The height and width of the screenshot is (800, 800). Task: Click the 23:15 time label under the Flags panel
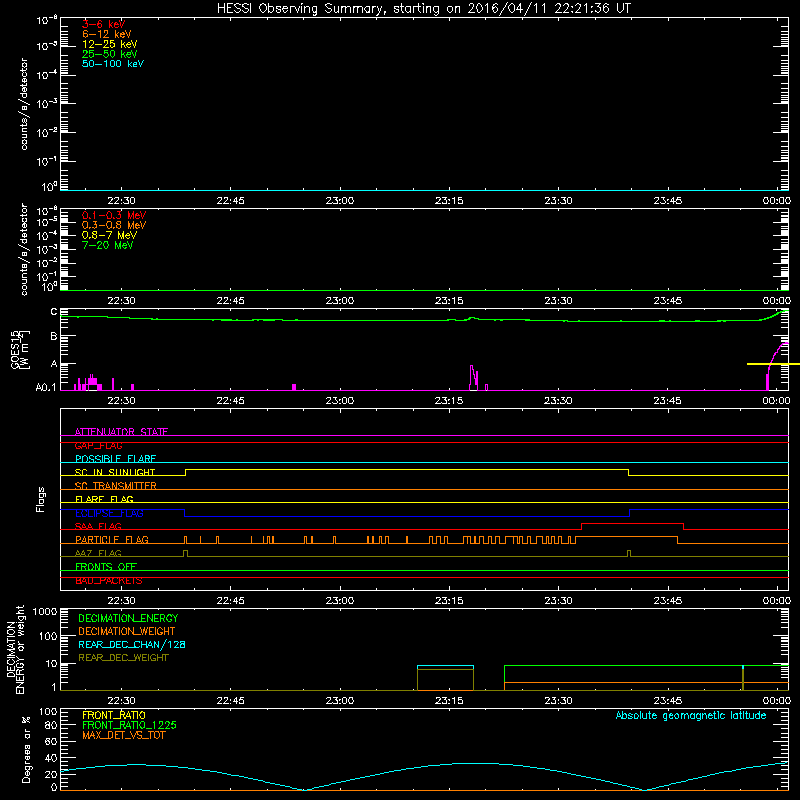[x=449, y=601]
